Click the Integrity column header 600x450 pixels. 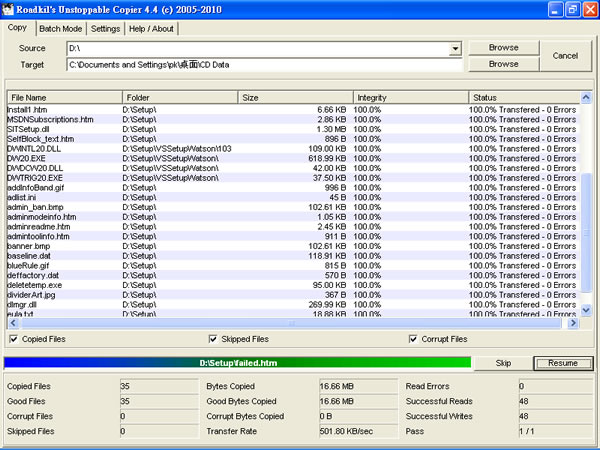410,97
